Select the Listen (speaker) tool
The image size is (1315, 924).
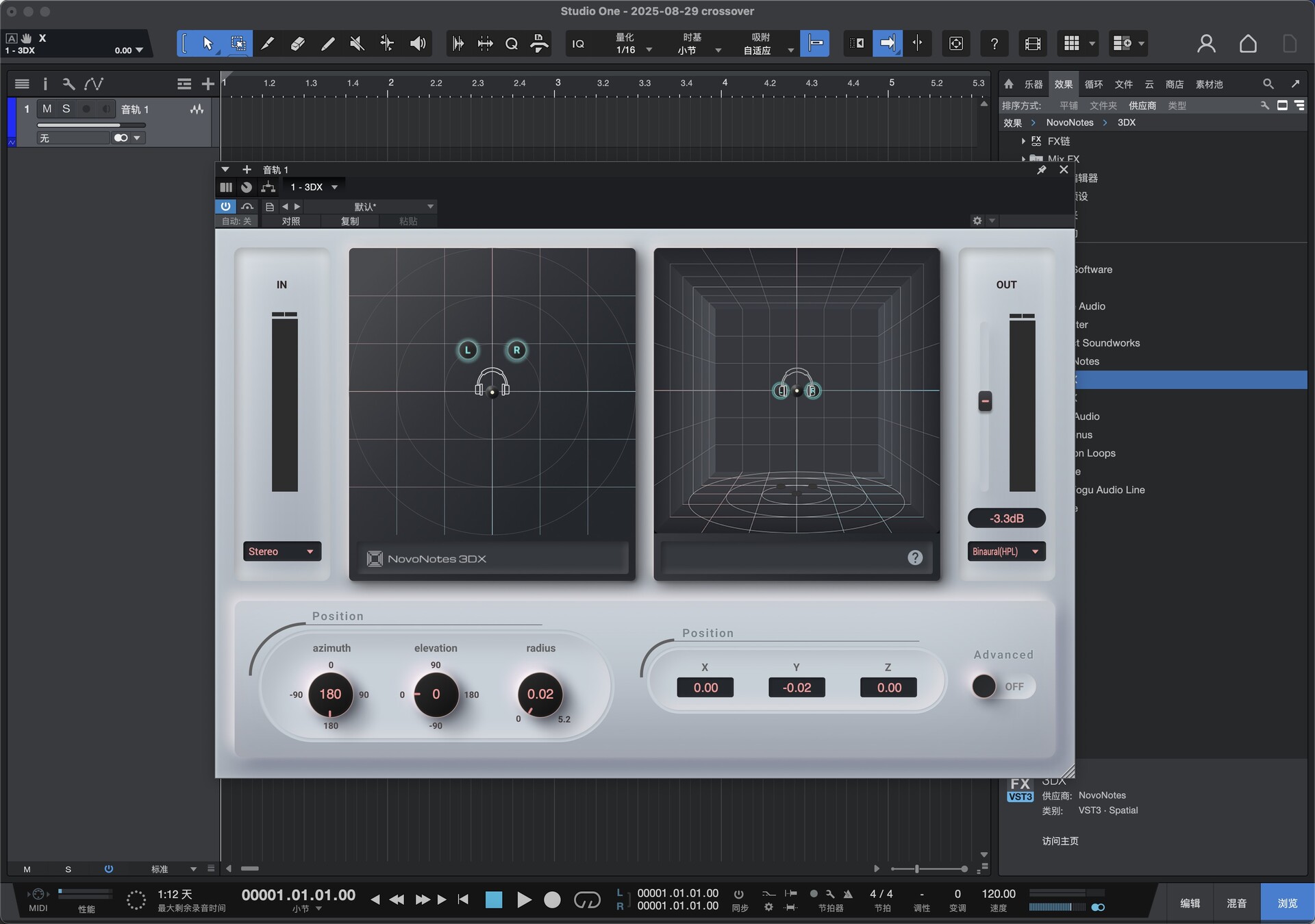point(417,44)
